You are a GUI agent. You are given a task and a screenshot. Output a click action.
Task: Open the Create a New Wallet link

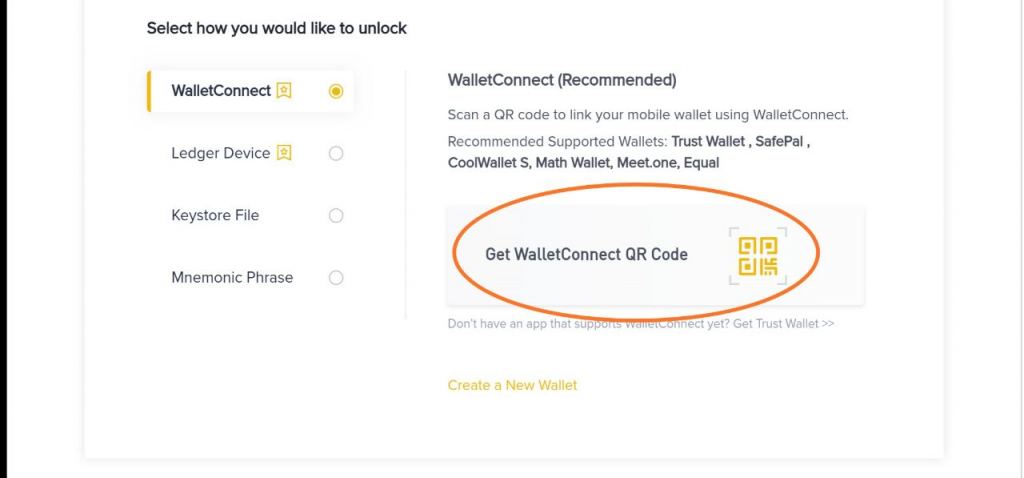coord(513,385)
